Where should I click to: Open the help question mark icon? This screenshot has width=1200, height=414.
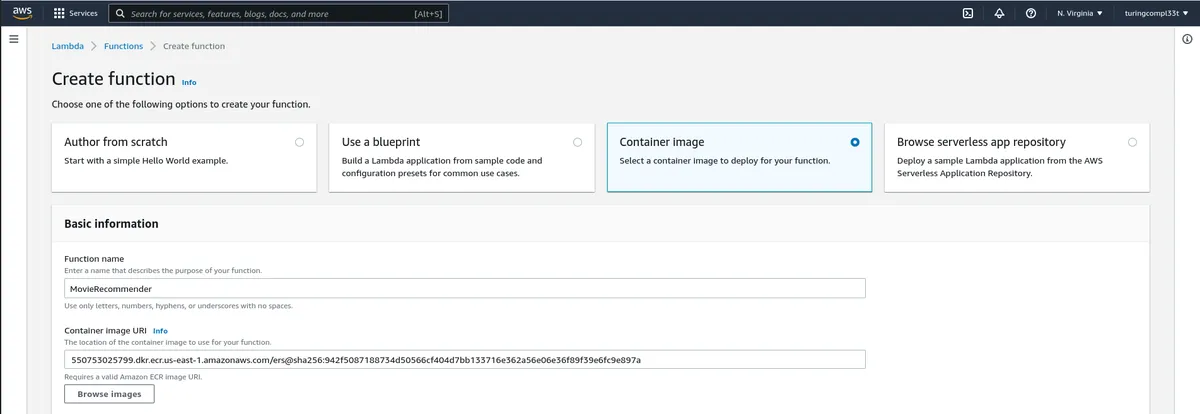[x=1030, y=14]
